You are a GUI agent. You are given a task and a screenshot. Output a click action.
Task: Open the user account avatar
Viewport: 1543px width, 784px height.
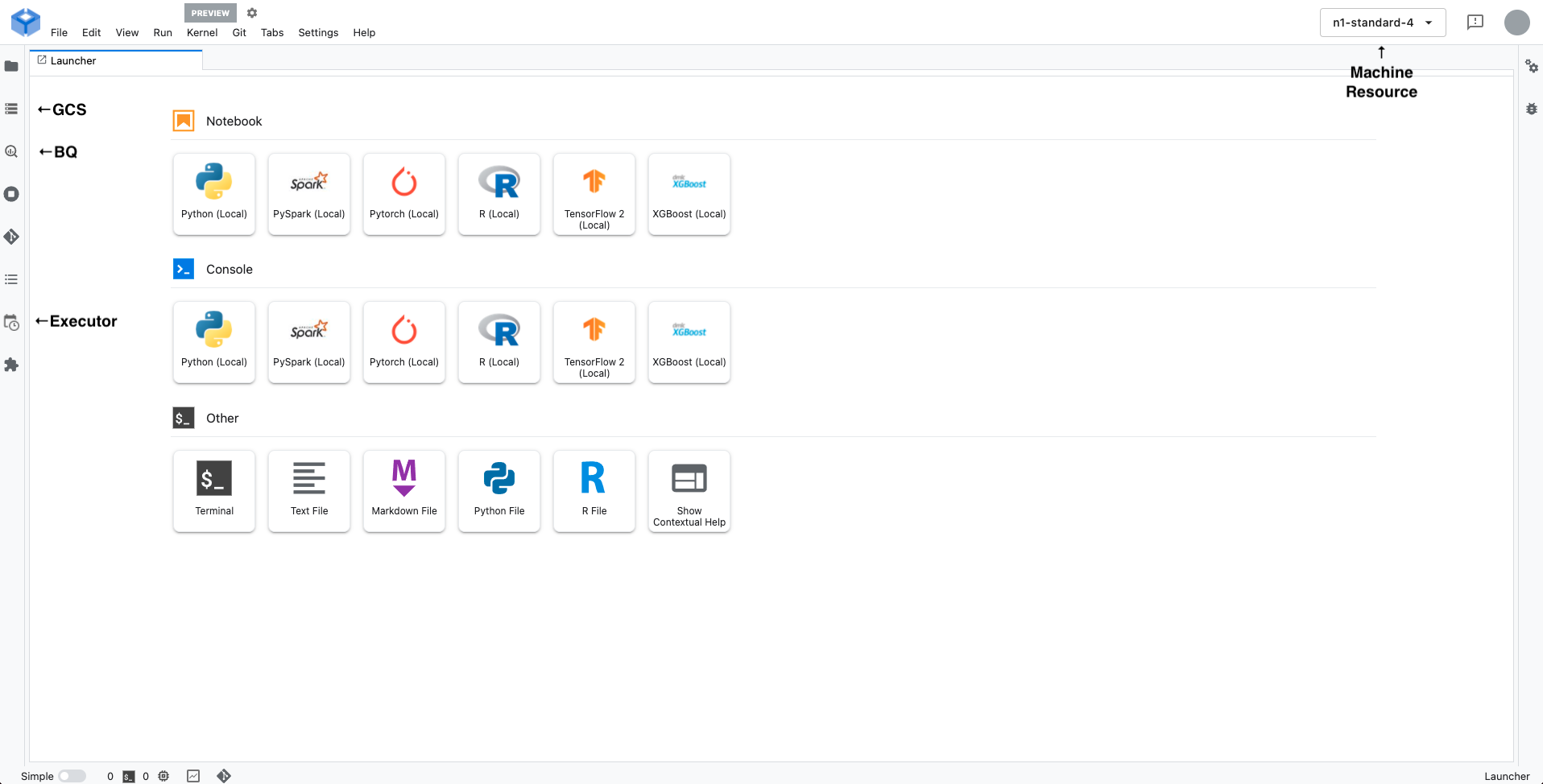[1516, 23]
